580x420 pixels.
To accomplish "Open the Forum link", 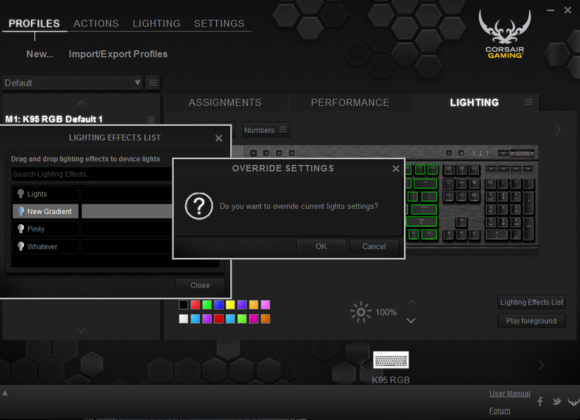I will click(x=499, y=410).
